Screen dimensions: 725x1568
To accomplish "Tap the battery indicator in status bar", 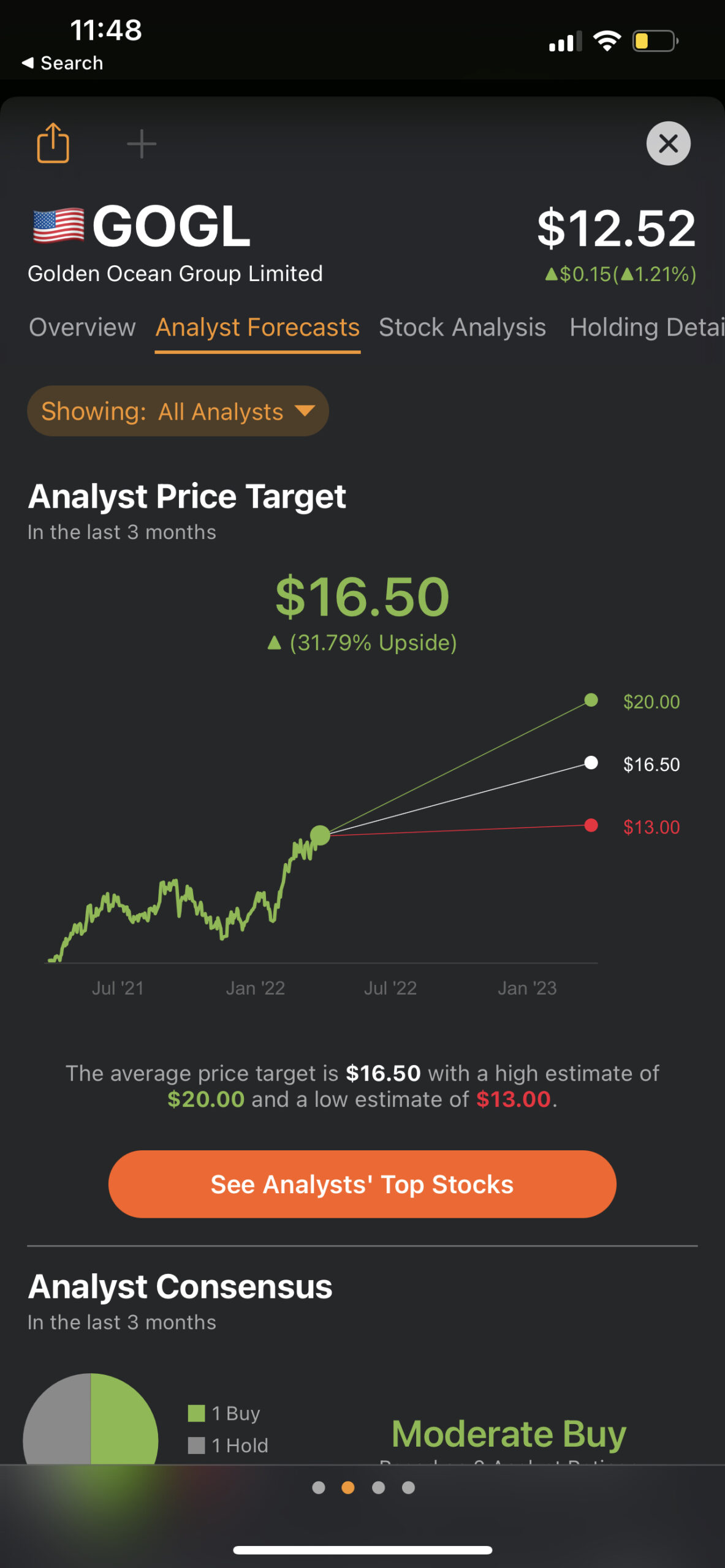I will coord(655,41).
